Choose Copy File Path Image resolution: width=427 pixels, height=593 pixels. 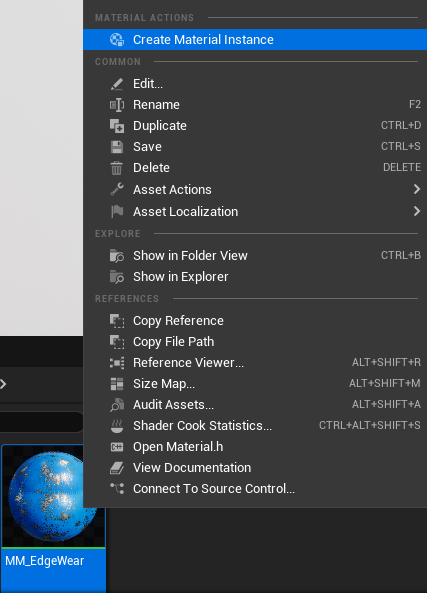pos(255,342)
